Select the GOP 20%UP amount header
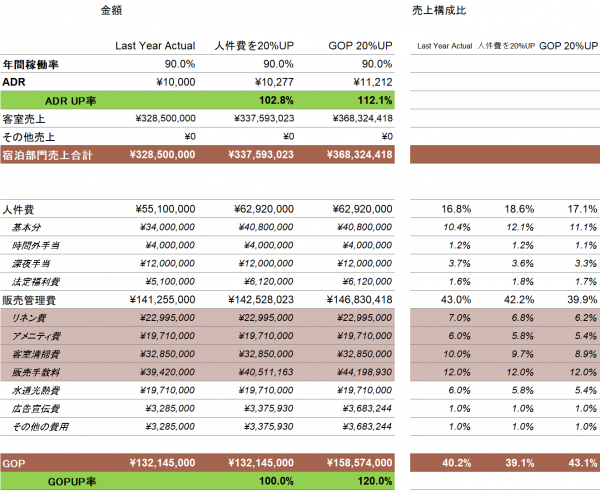The image size is (600, 490). 360,46
